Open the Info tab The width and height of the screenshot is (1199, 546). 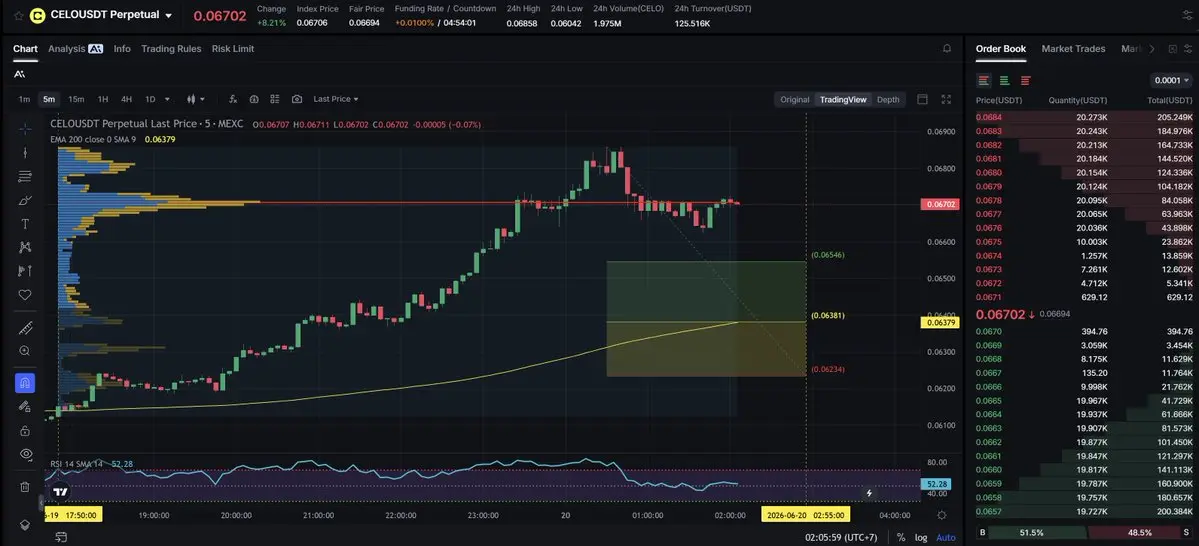[122, 49]
